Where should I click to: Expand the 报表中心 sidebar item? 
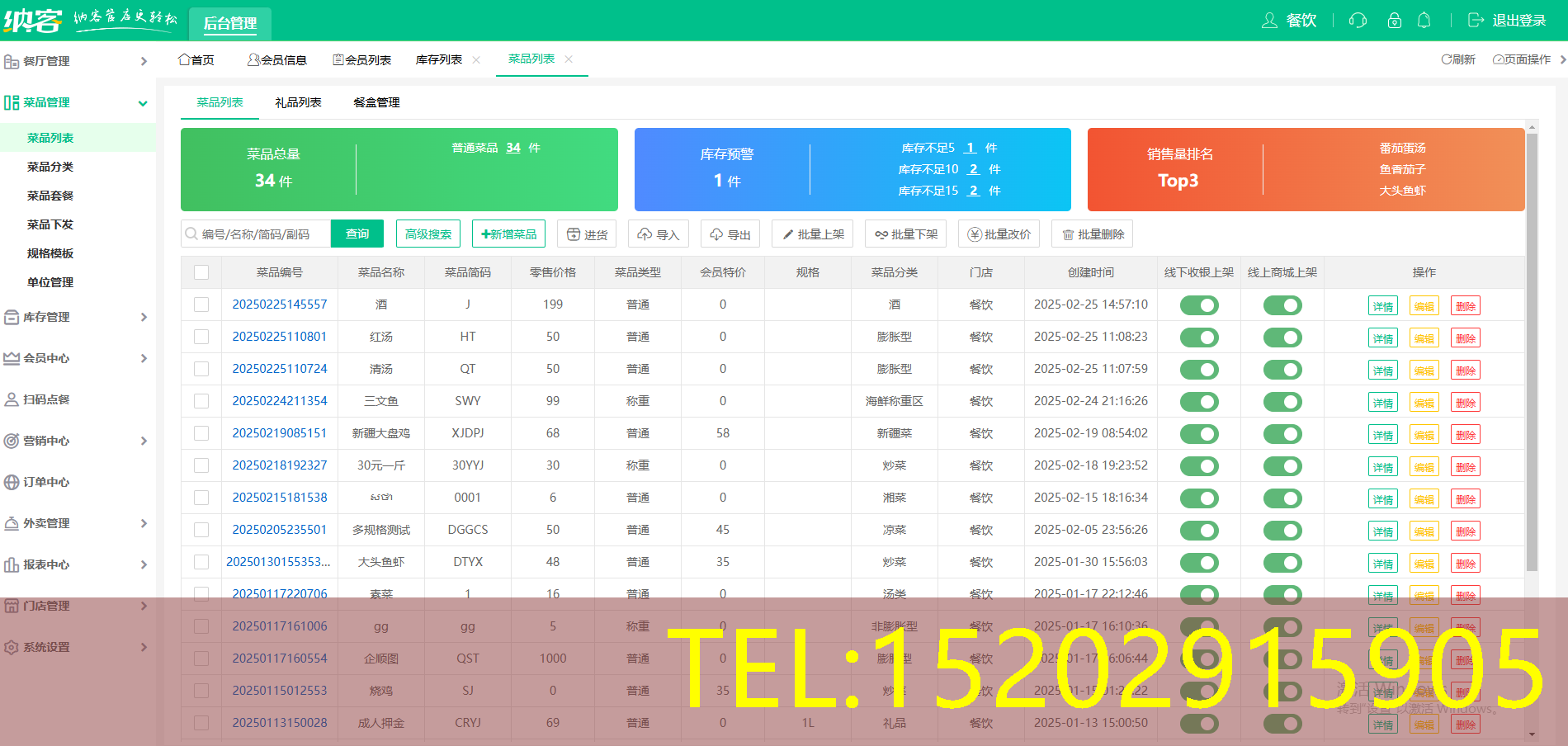tap(78, 564)
